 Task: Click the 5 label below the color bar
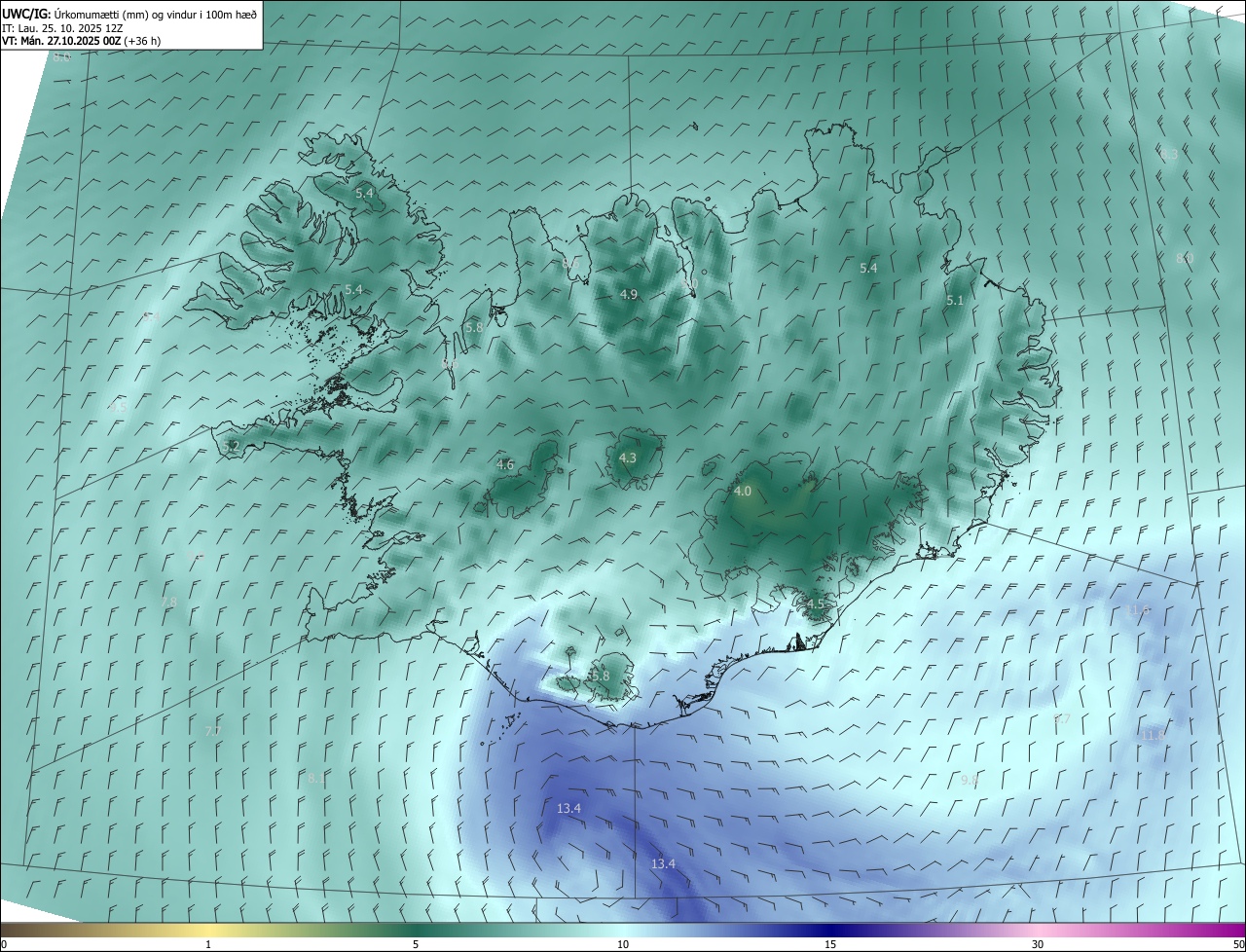(416, 944)
